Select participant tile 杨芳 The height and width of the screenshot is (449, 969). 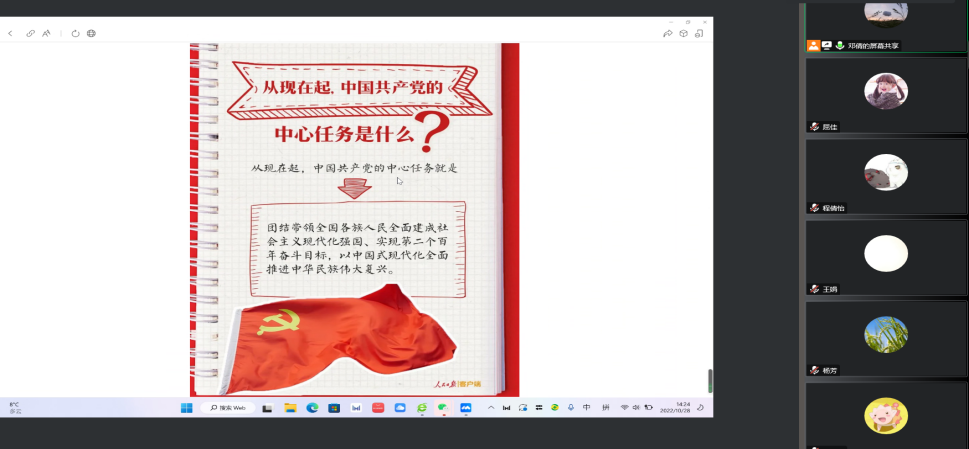tap(886, 339)
